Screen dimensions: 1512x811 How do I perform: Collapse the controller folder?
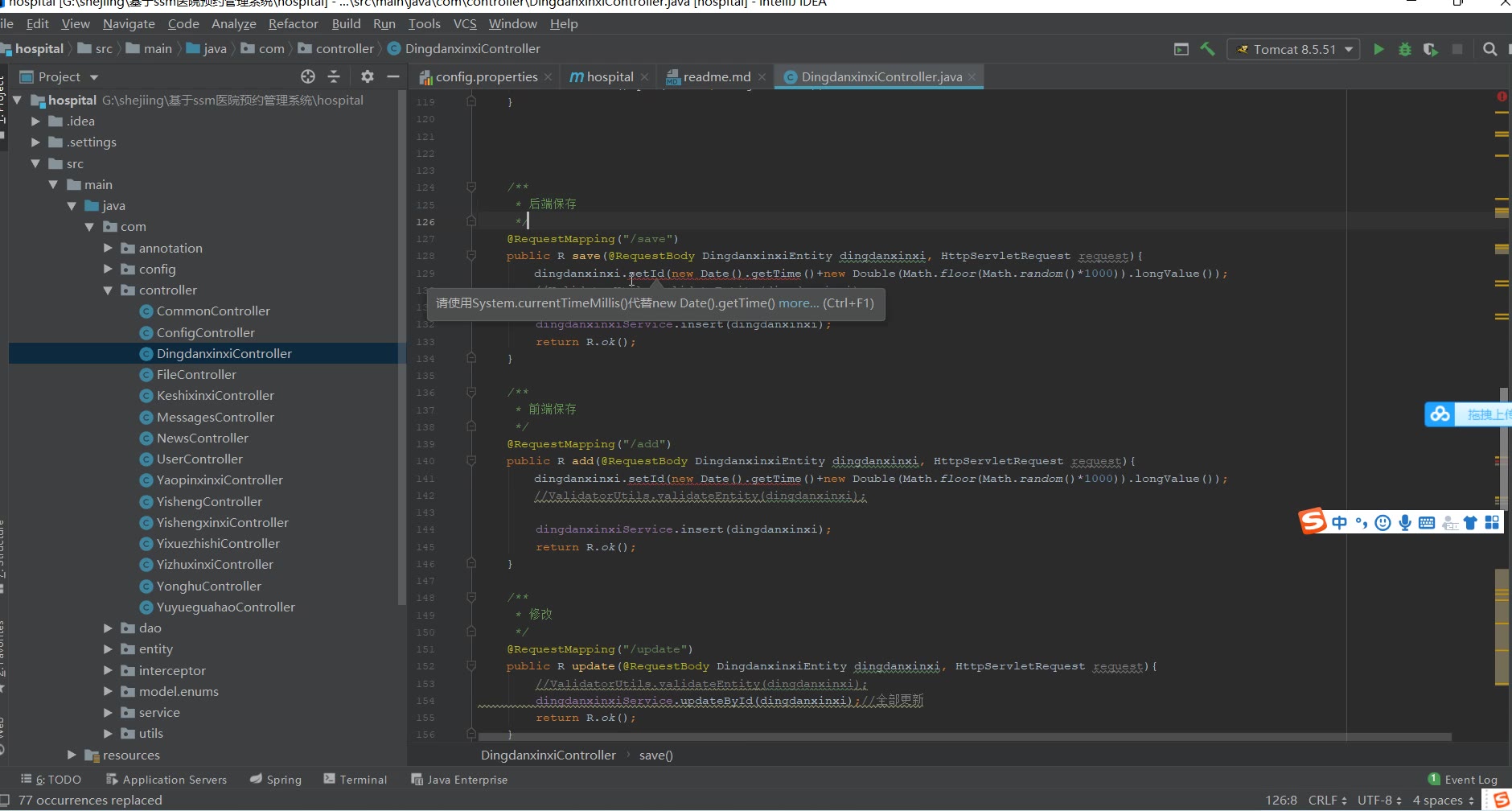[108, 290]
